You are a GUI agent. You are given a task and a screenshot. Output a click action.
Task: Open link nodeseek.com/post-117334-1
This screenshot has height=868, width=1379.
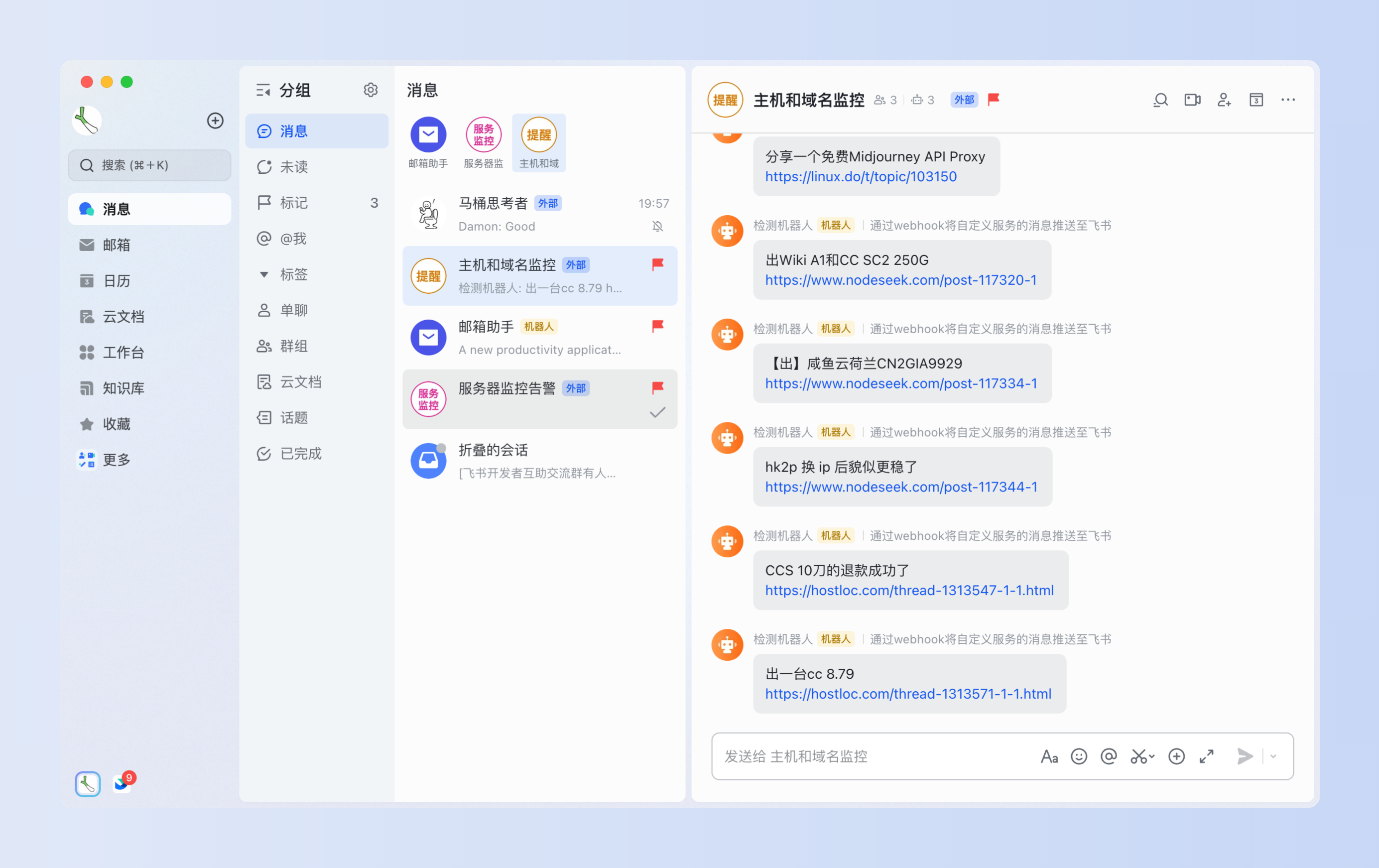[x=901, y=383]
